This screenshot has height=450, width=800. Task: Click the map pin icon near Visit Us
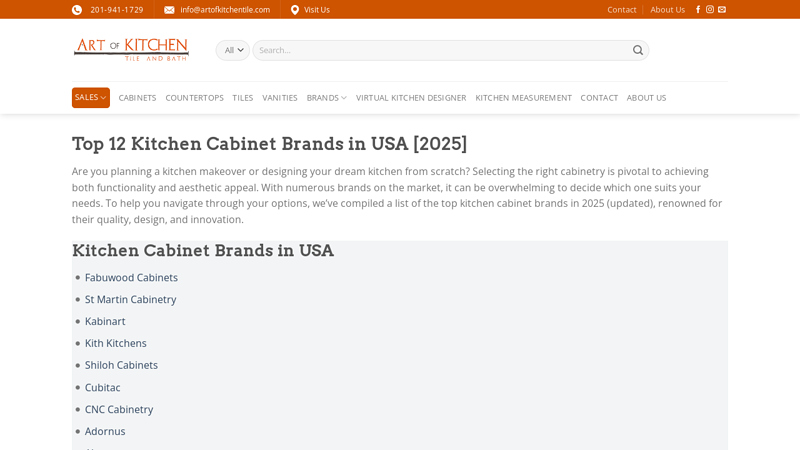coord(295,10)
